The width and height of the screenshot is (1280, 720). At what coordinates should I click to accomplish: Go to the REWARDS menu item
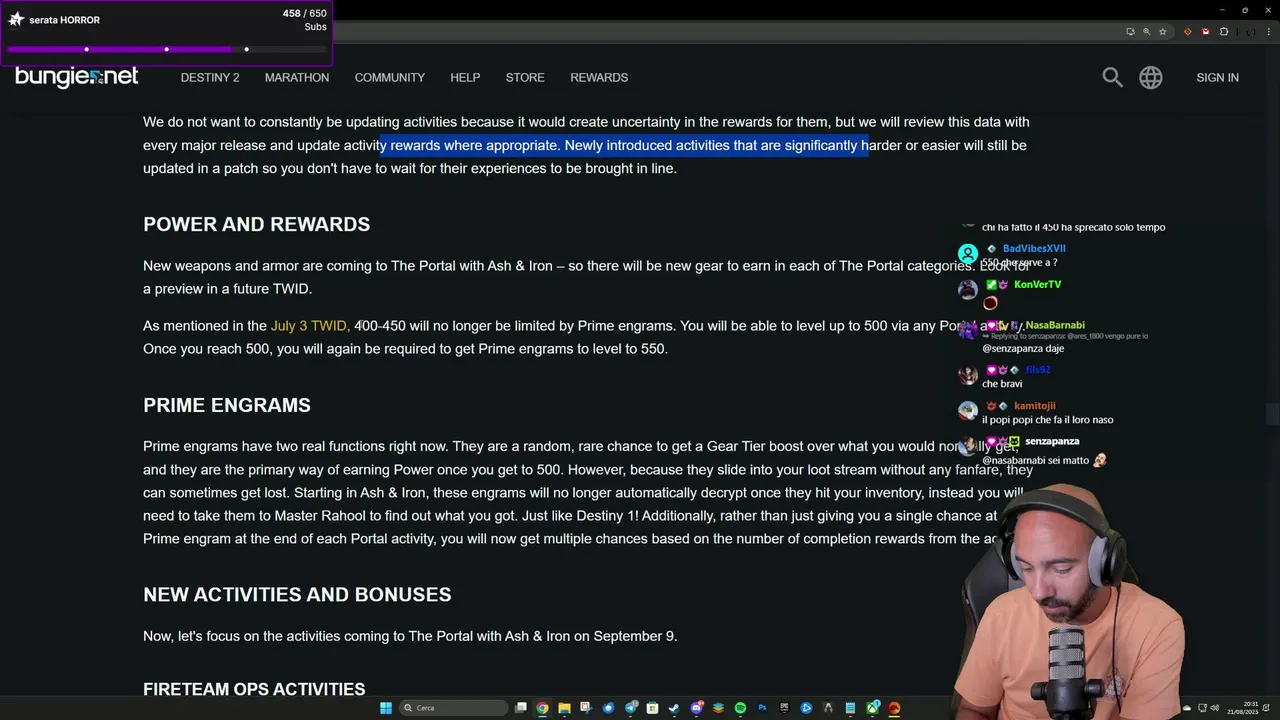tap(599, 77)
